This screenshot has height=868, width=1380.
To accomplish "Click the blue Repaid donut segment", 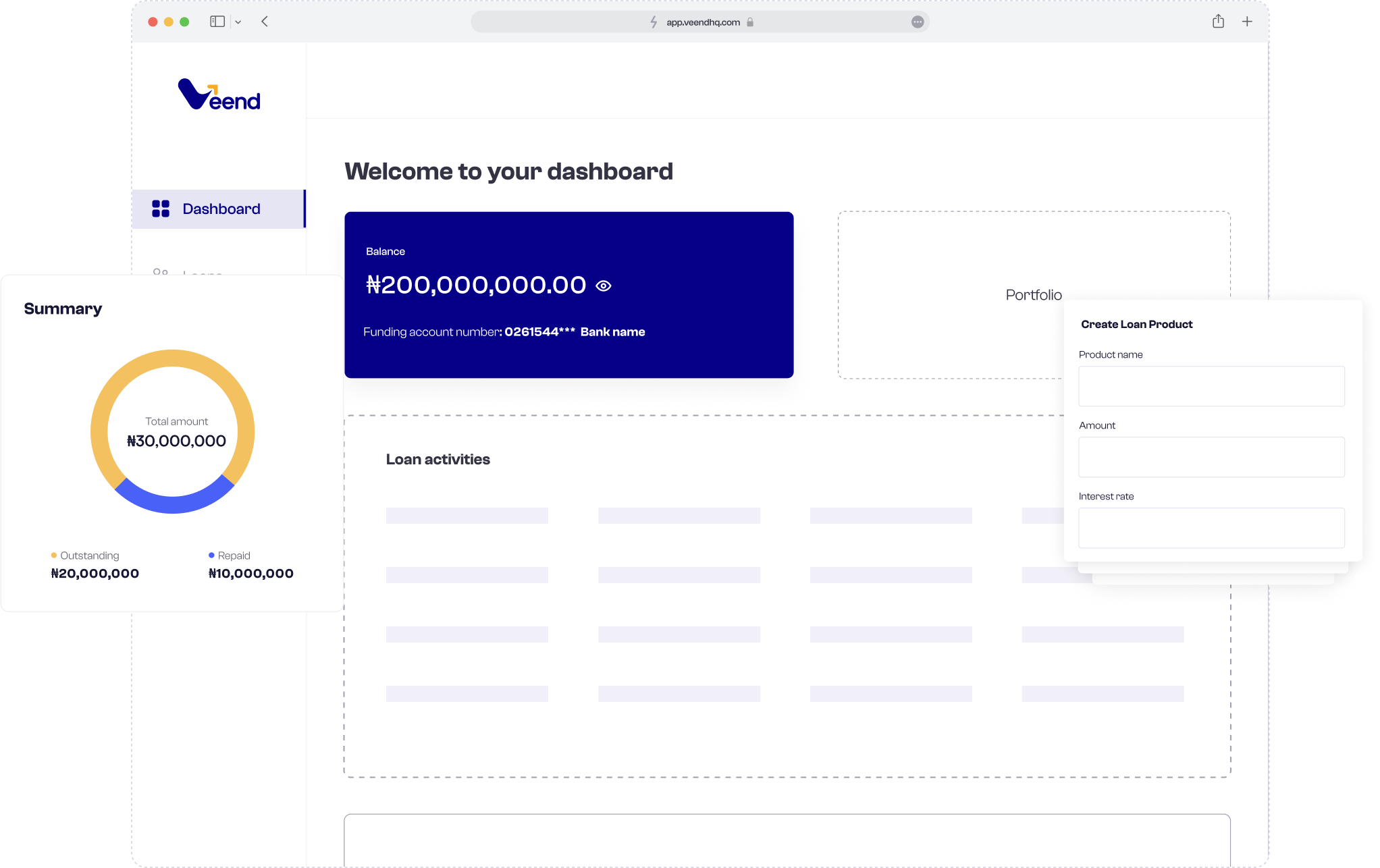I will (174, 504).
